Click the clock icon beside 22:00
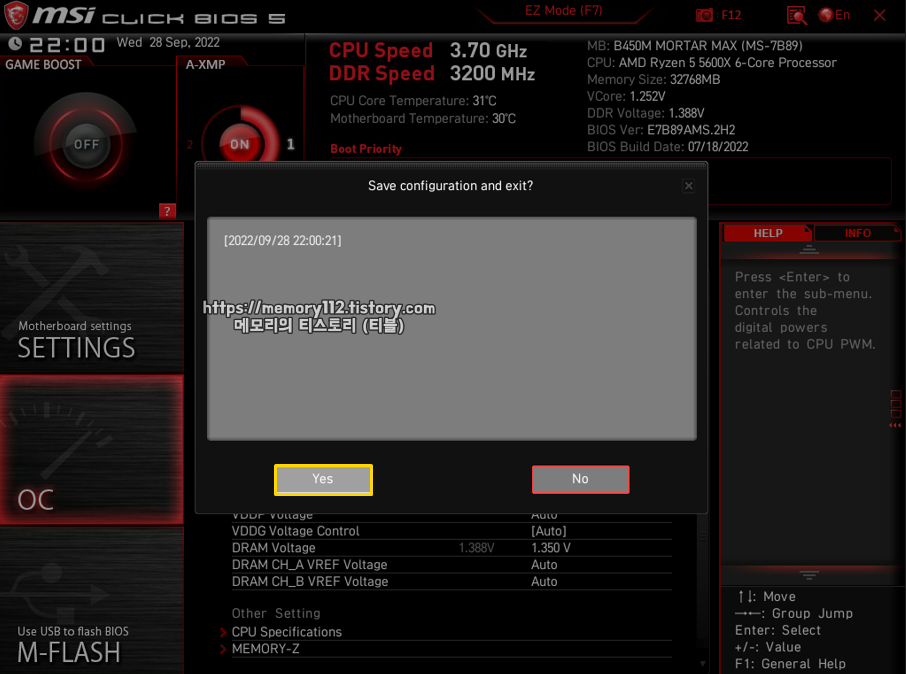 [x=15, y=43]
